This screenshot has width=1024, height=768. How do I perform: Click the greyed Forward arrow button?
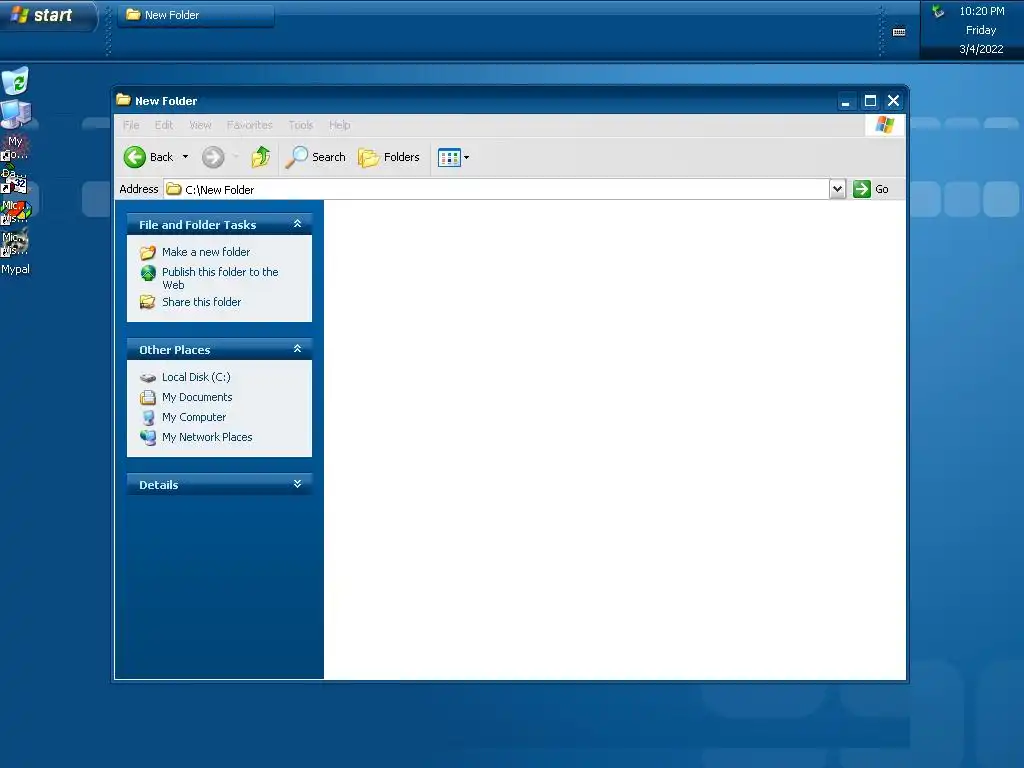[213, 157]
